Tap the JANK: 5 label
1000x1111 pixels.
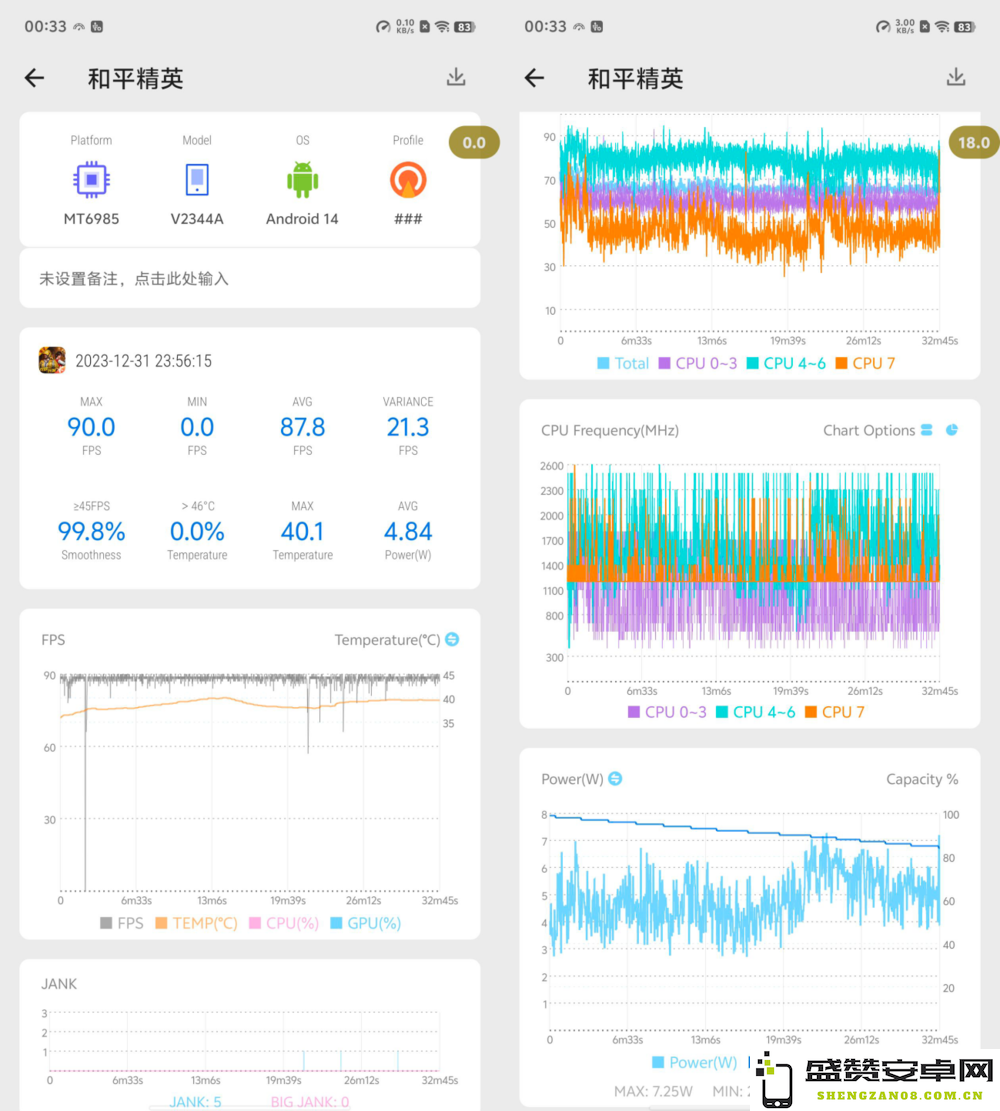196,1102
